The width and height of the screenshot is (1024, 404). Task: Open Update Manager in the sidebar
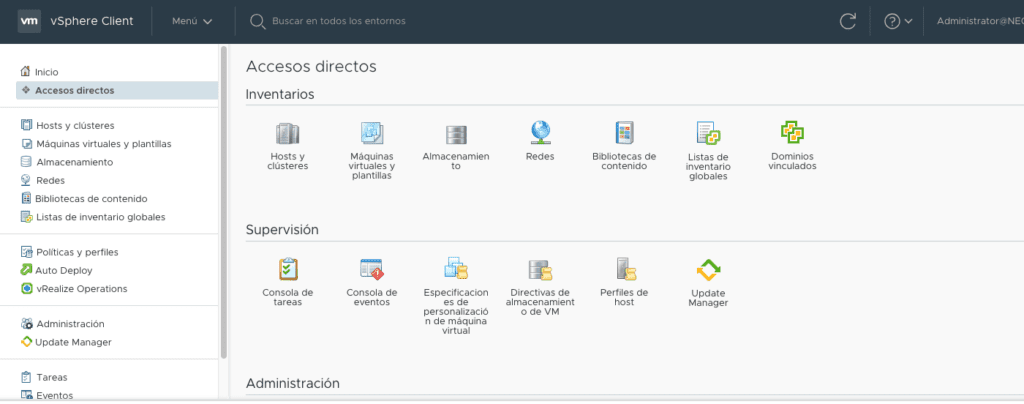tap(66, 342)
